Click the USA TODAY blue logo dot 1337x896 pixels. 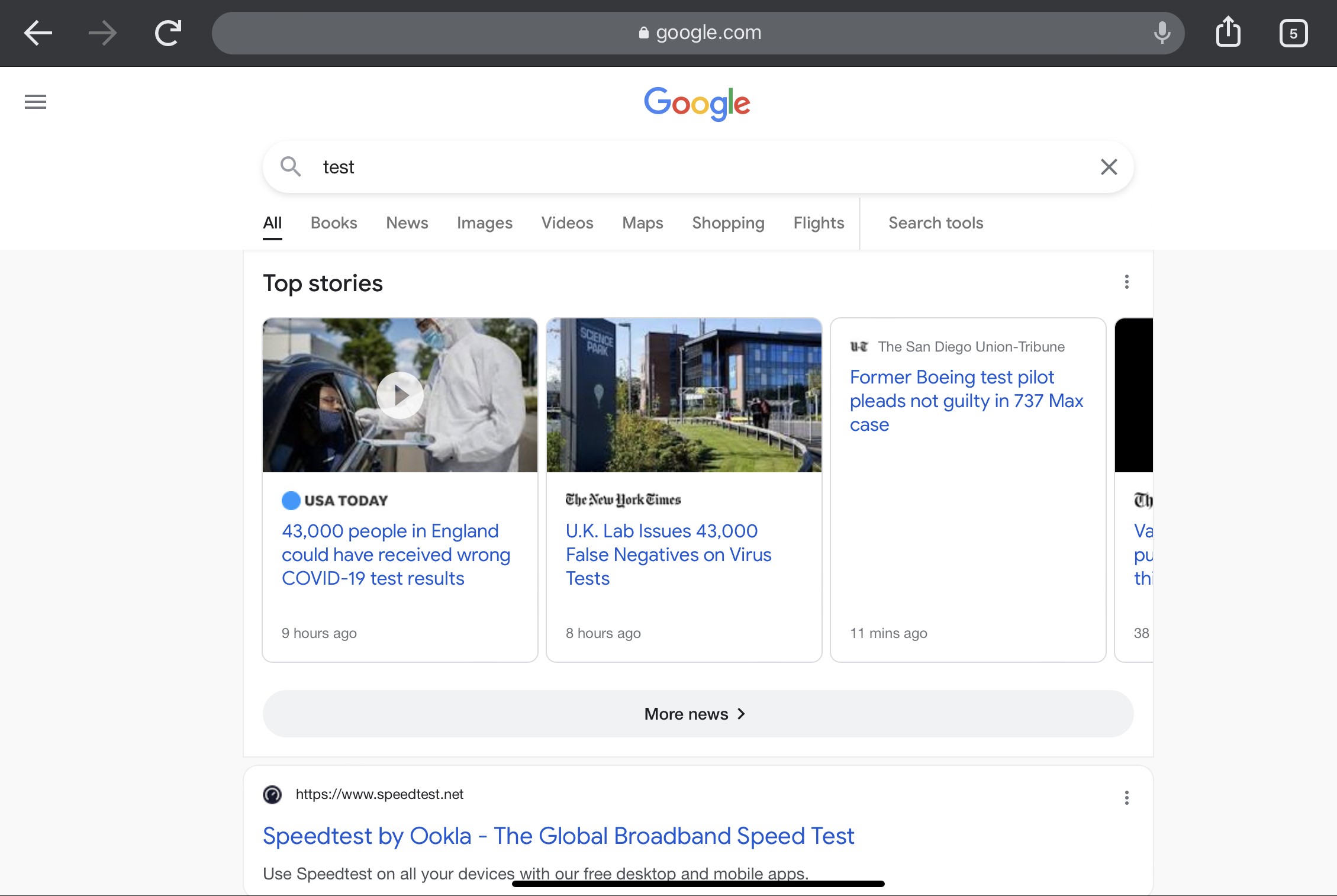[291, 501]
